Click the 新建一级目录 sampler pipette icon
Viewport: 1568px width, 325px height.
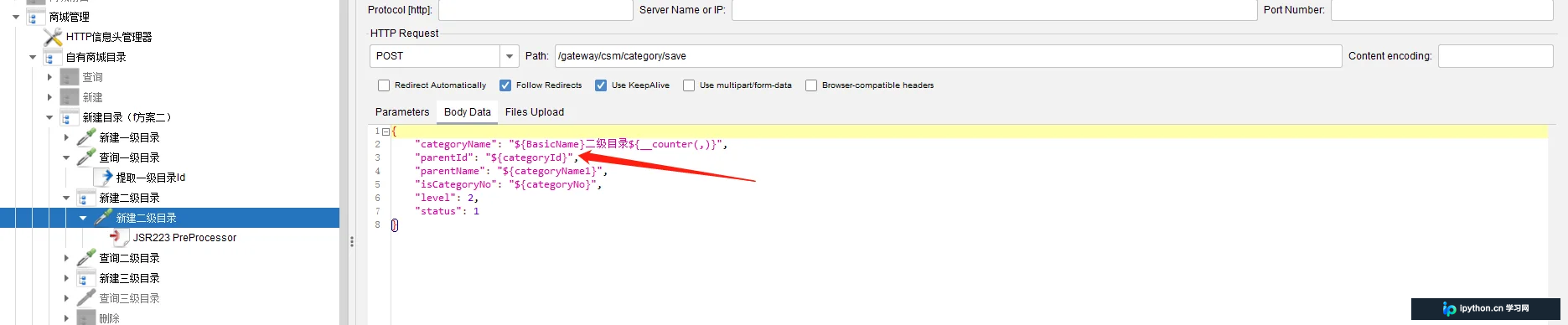pyautogui.click(x=86, y=137)
